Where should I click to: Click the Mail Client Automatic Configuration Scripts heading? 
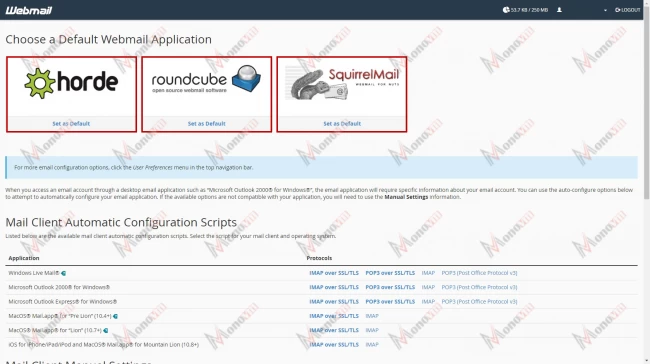(121, 222)
